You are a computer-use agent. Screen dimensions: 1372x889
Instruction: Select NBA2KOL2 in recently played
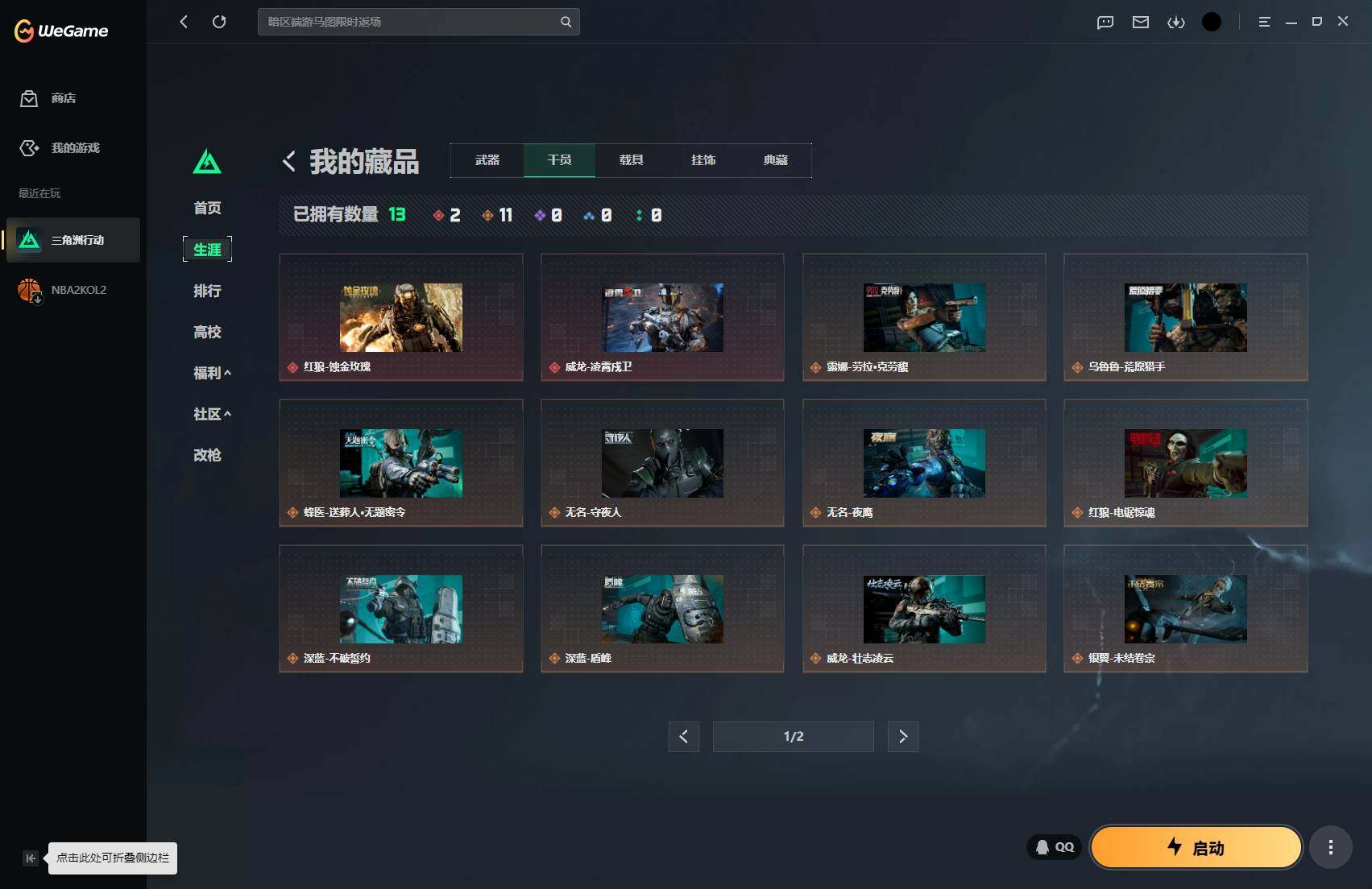pos(73,290)
